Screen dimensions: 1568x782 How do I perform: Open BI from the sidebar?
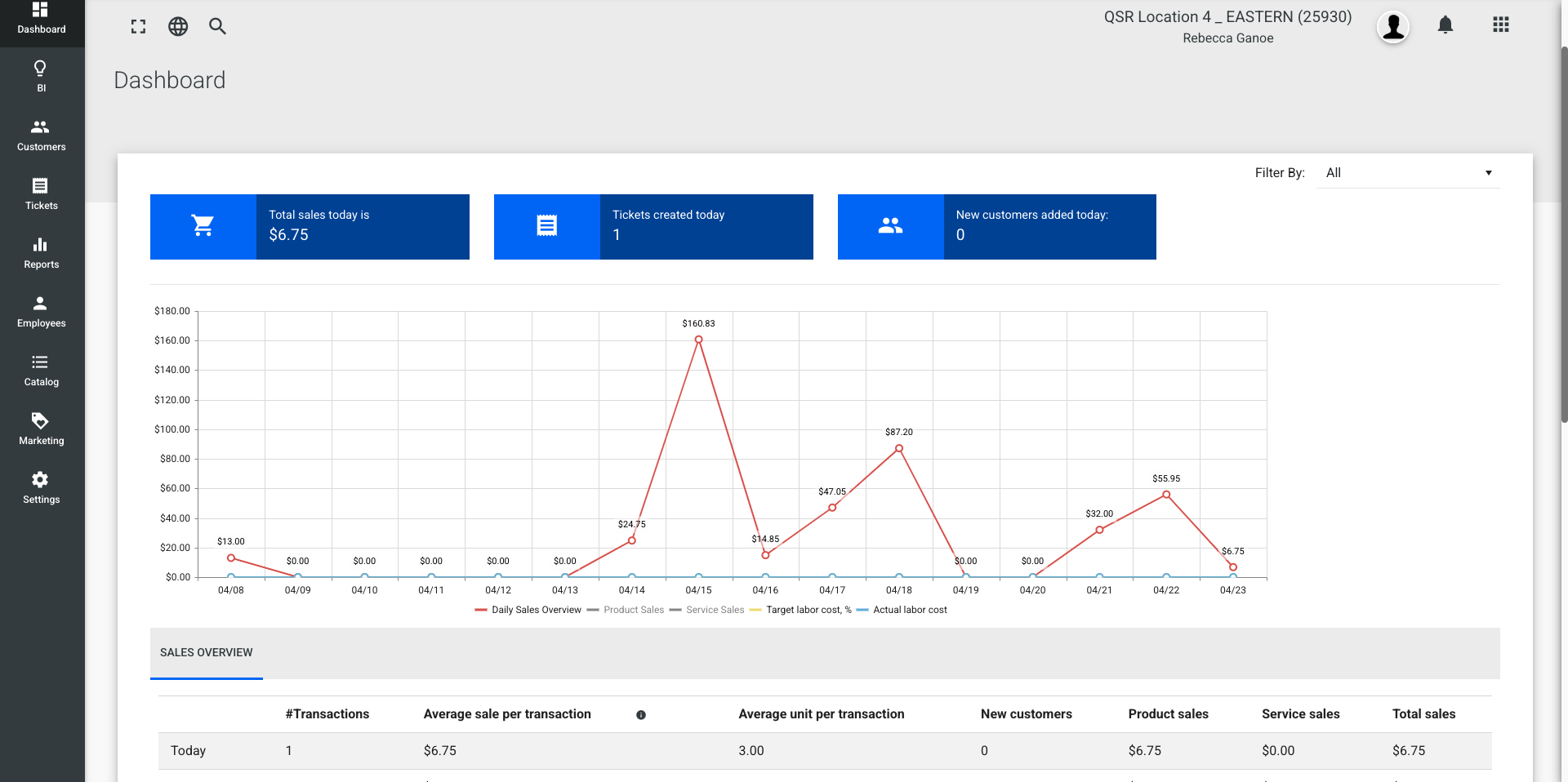(41, 76)
